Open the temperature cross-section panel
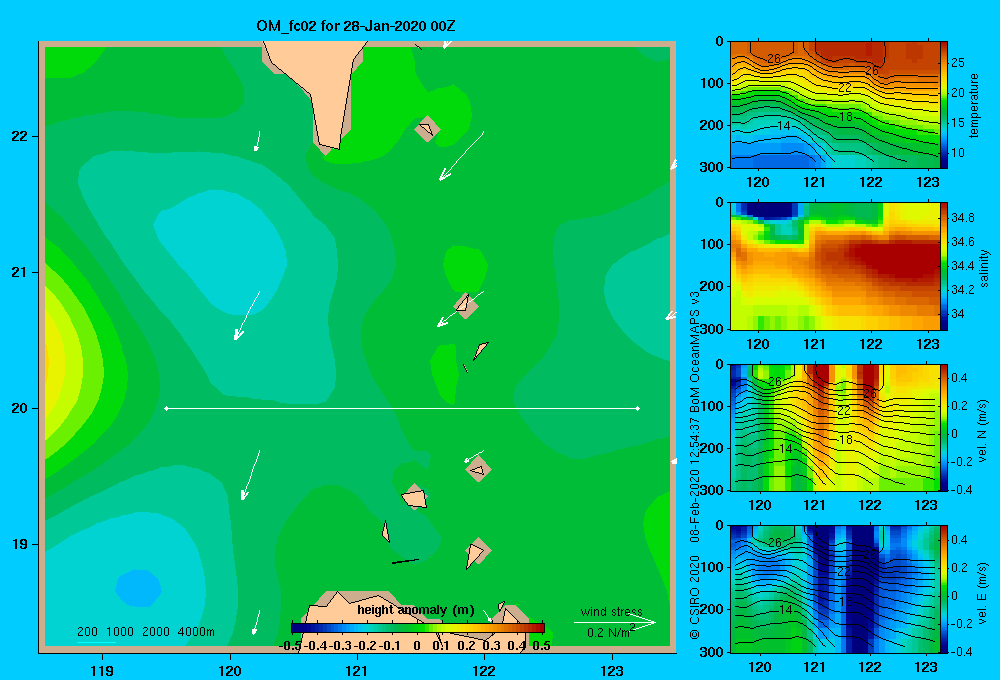 834,105
